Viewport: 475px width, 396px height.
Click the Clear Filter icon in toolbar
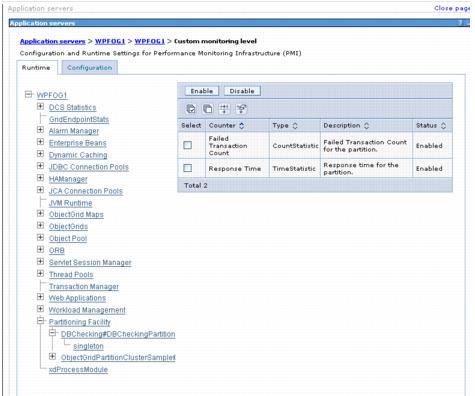tap(241, 109)
